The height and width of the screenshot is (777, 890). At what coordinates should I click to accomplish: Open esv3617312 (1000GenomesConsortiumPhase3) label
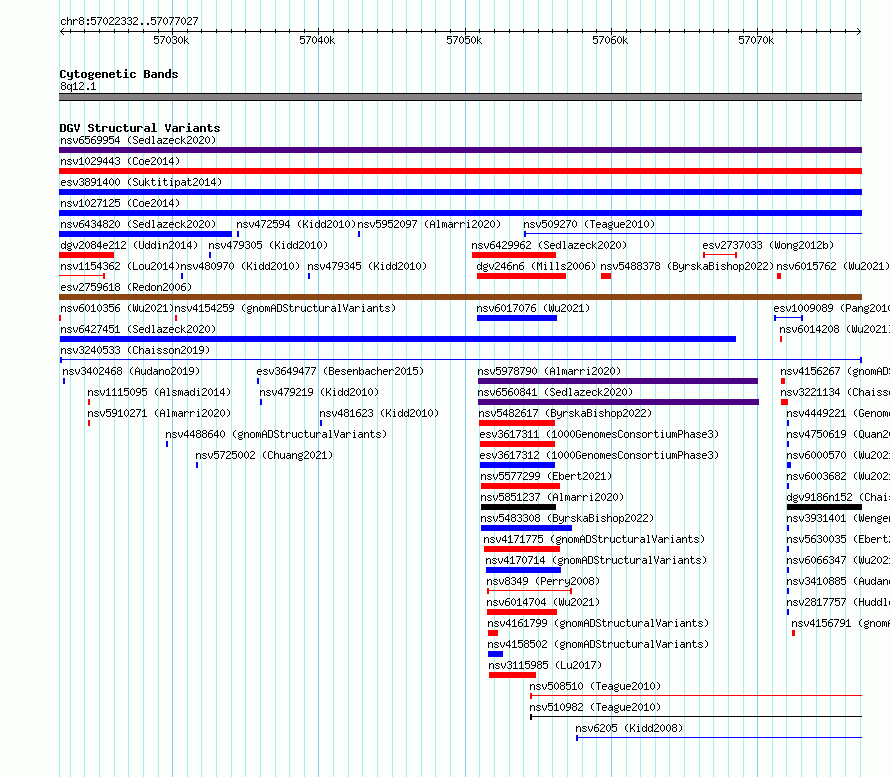click(599, 455)
